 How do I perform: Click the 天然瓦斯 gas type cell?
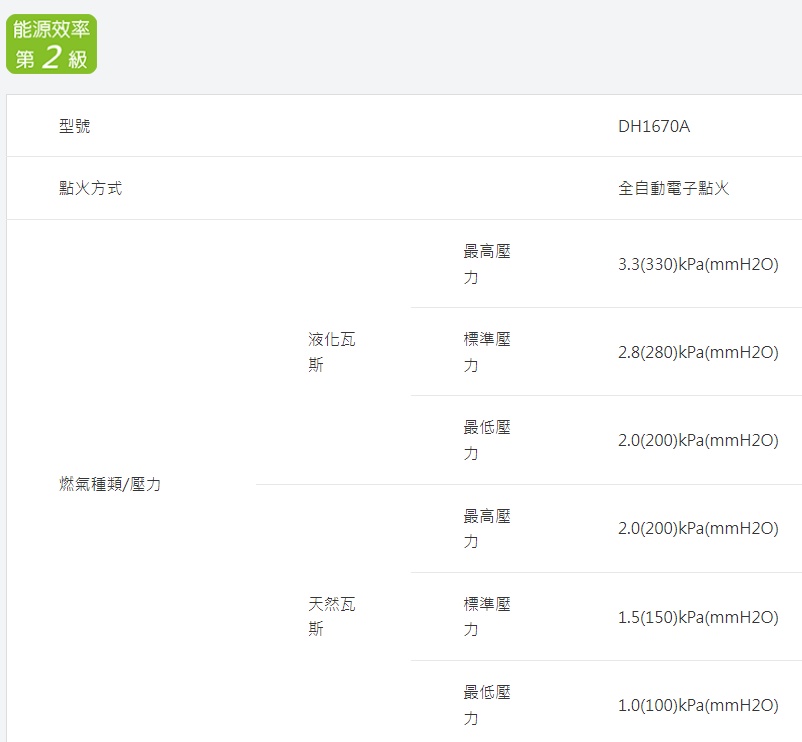[331, 617]
